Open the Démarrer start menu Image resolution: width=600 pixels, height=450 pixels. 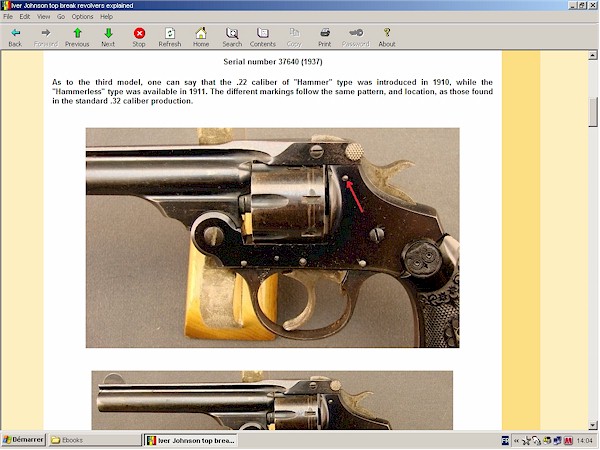tap(23, 440)
